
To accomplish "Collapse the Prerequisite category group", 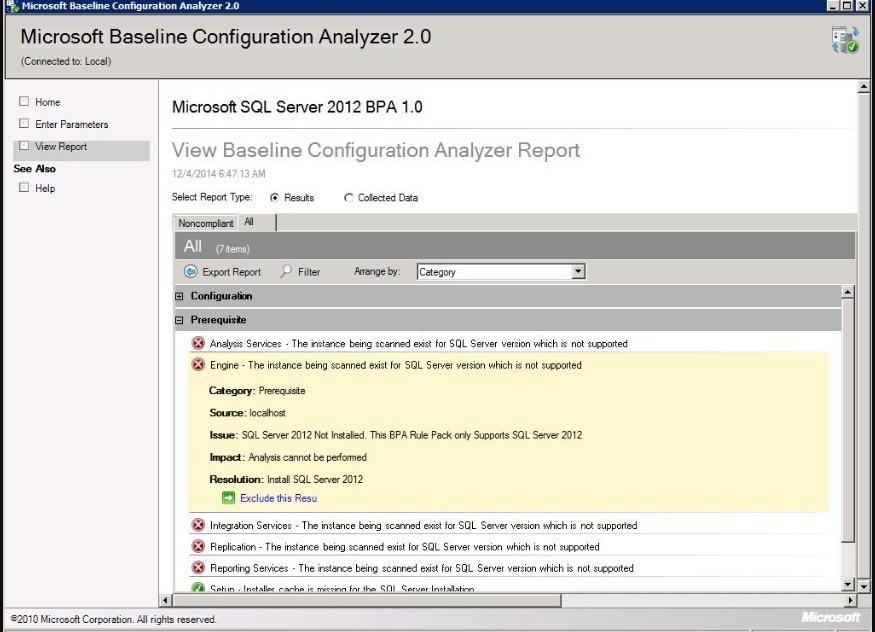I will tap(179, 320).
